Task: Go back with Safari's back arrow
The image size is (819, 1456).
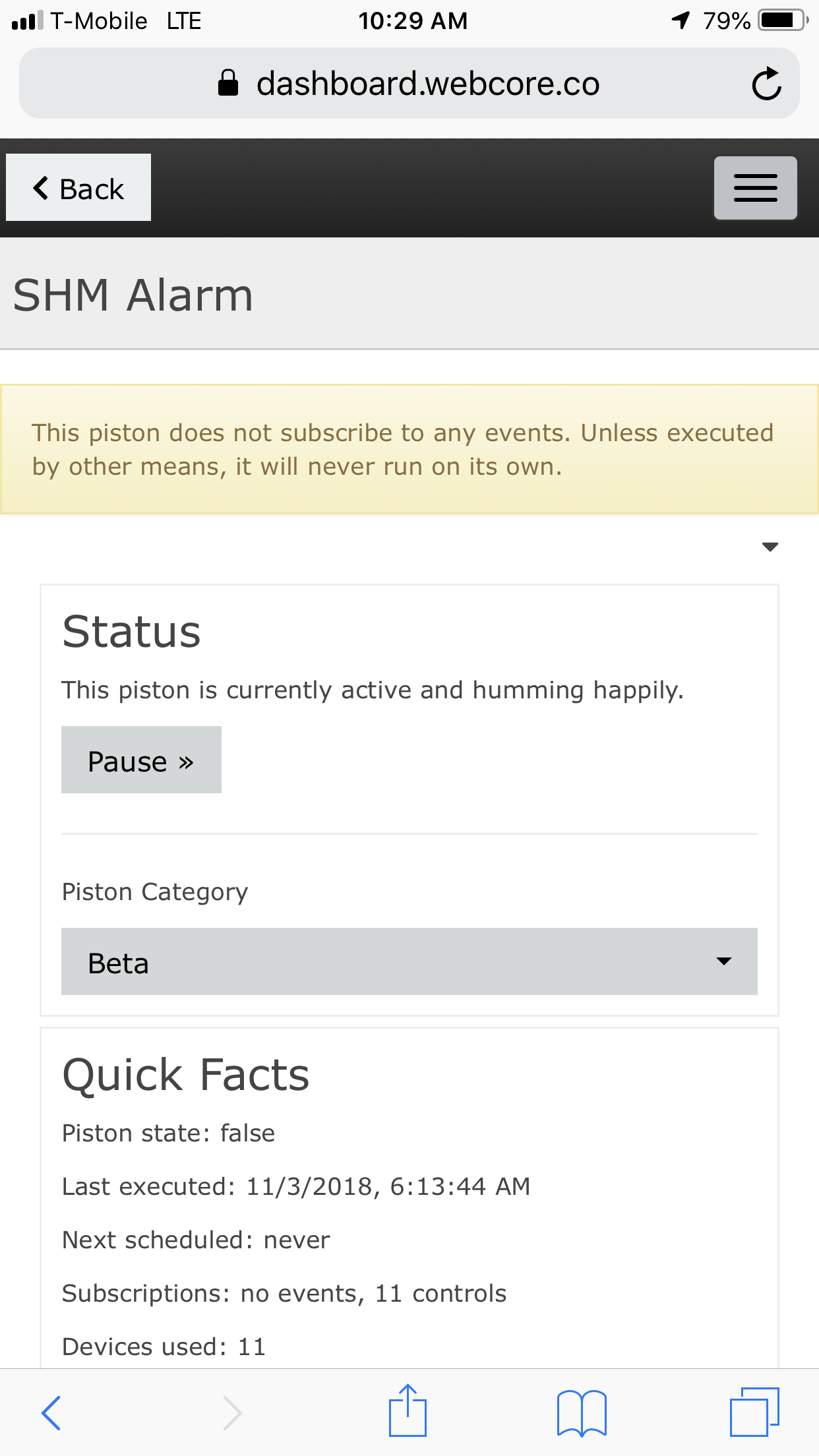Action: tap(51, 1412)
